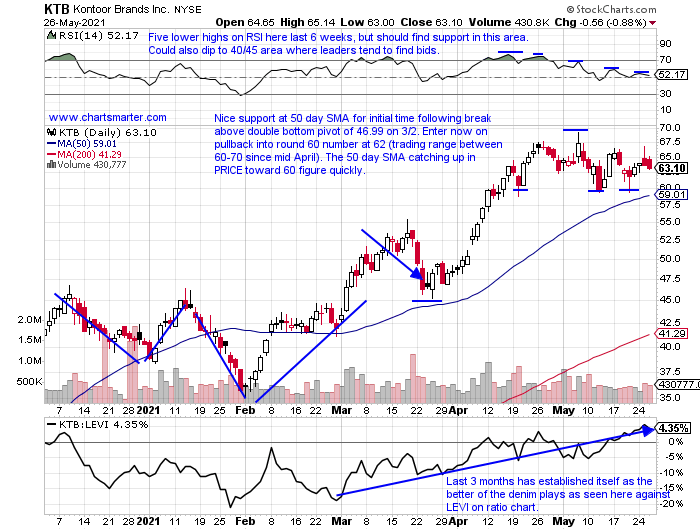Click the 63.10 last price tag
The image size is (700, 530).
[672, 168]
